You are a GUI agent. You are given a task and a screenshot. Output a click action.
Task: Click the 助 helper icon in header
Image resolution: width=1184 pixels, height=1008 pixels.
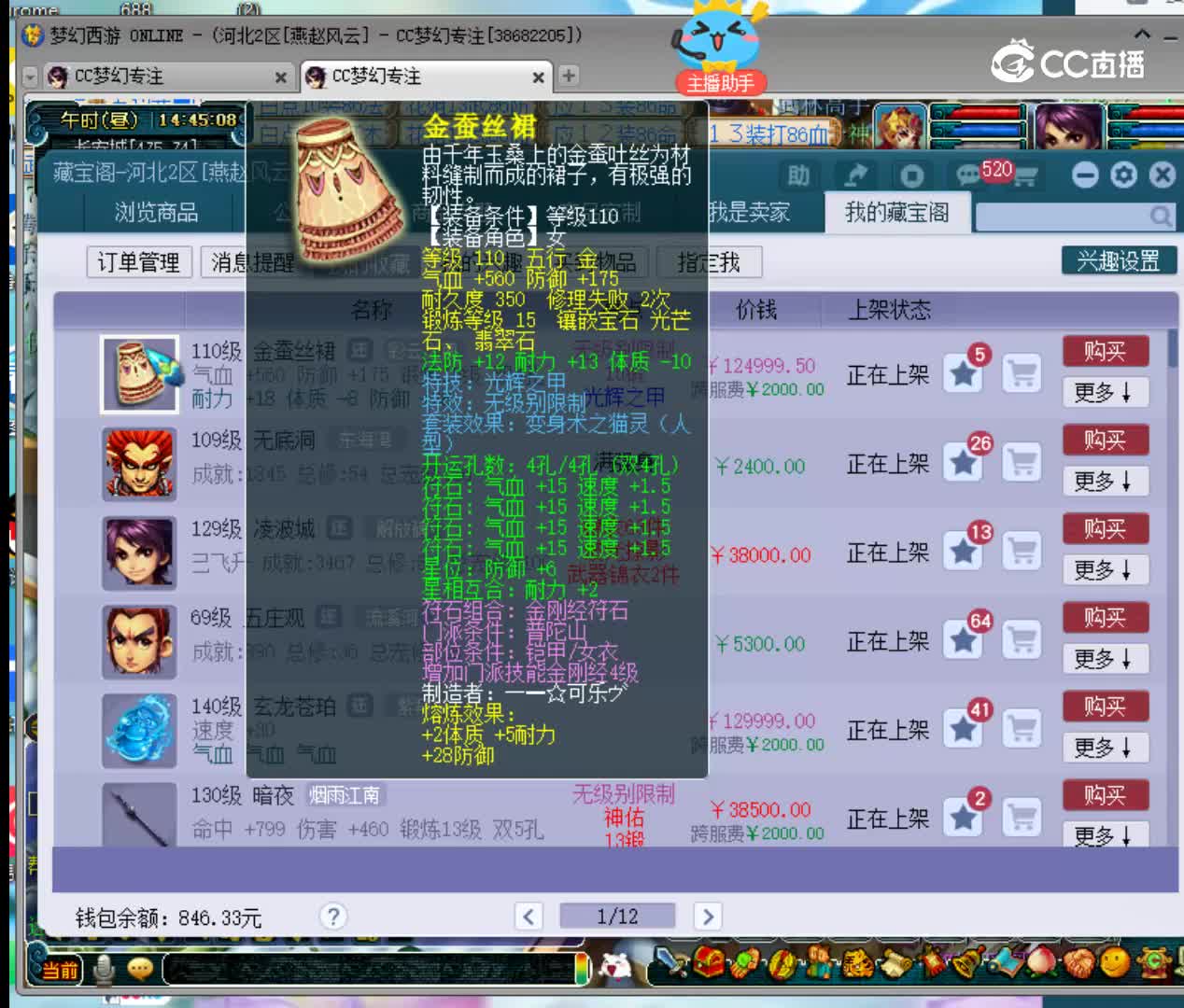tap(798, 175)
